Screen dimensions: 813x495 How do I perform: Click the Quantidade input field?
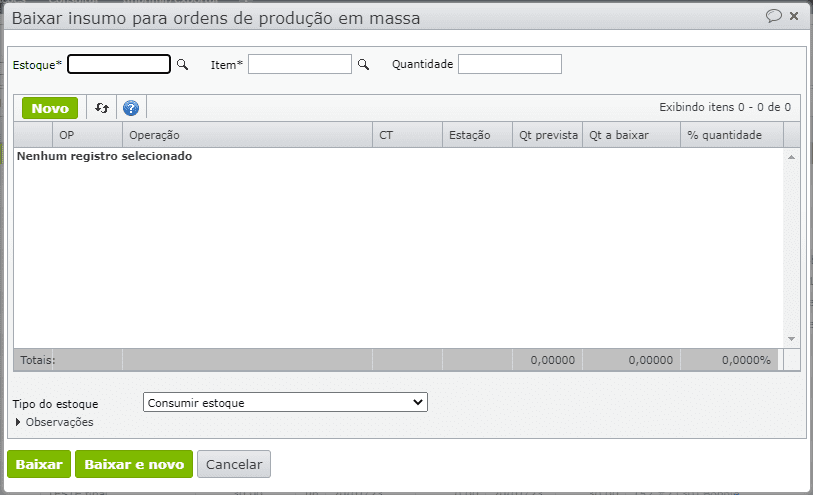[x=510, y=64]
